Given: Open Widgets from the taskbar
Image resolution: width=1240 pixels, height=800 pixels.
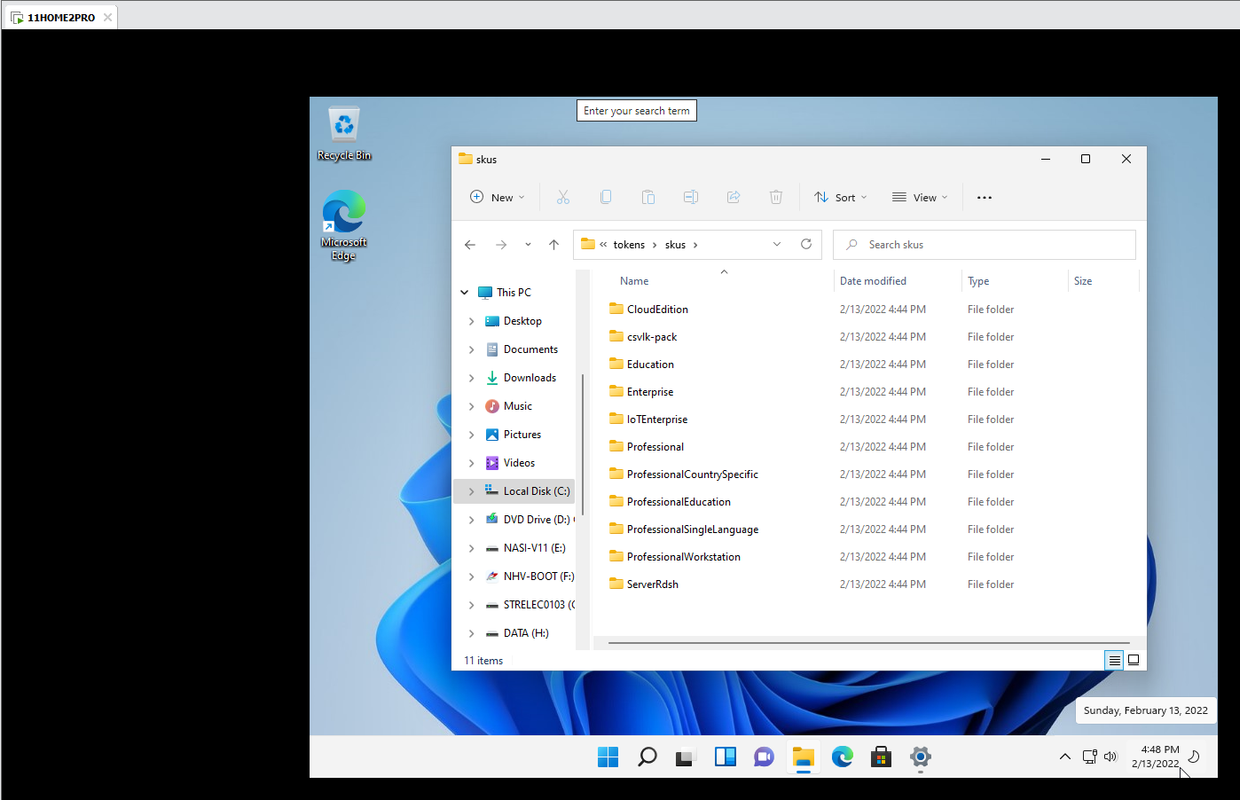Looking at the screenshot, I should (725, 757).
